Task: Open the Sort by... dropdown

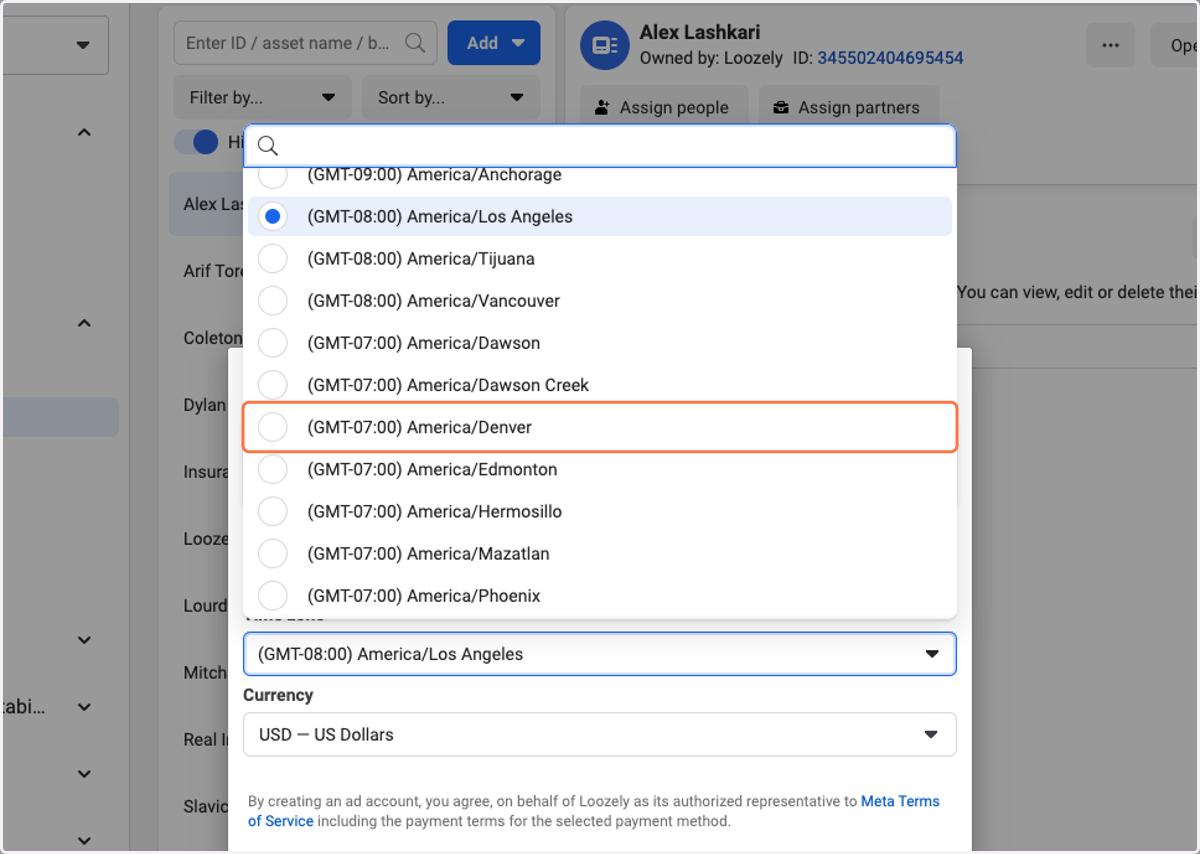Action: pos(451,97)
